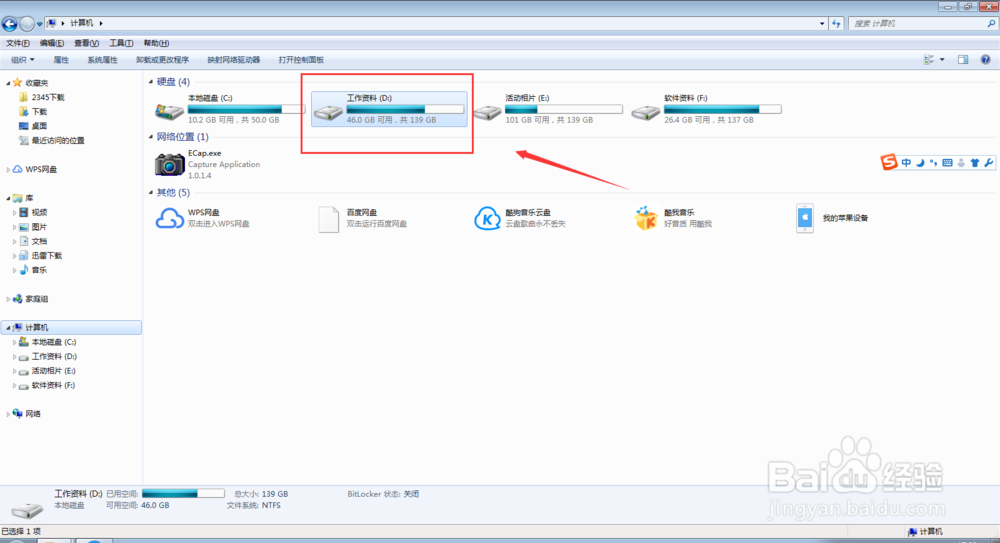Toggle punctuation mode icon on IME bar
Viewport: 1000px width, 543px height.
pos(934,163)
